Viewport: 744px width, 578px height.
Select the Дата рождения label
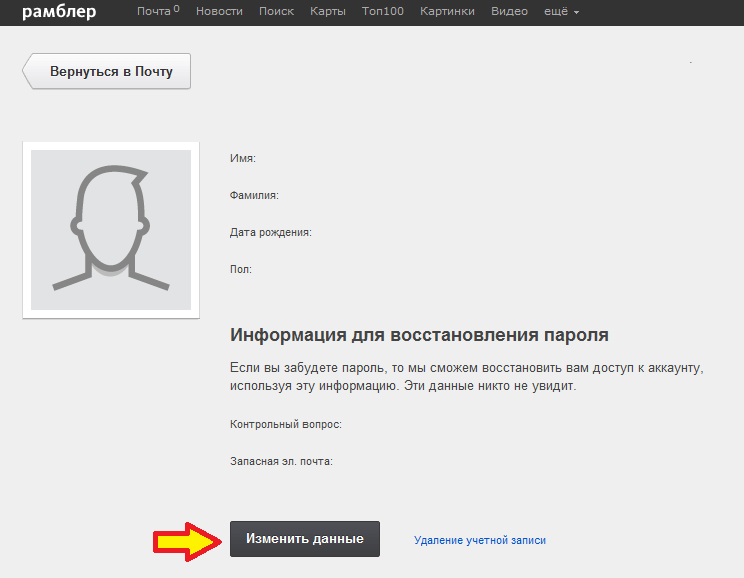(271, 232)
